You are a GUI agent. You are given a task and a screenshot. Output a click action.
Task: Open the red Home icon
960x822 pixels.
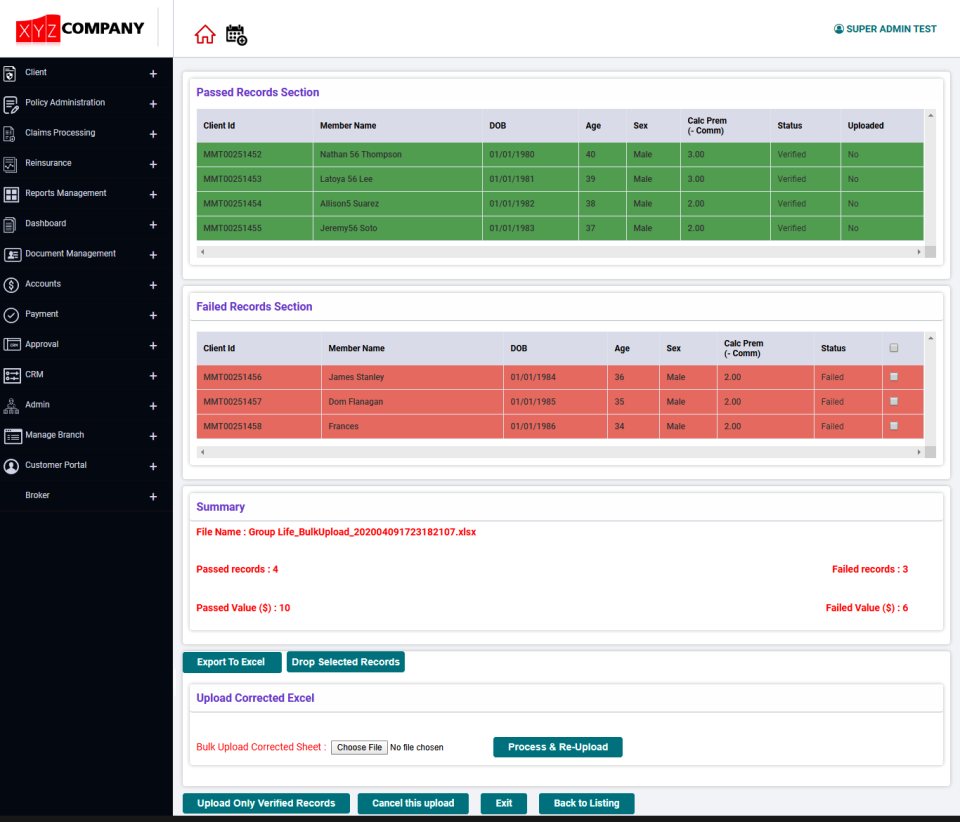205,34
